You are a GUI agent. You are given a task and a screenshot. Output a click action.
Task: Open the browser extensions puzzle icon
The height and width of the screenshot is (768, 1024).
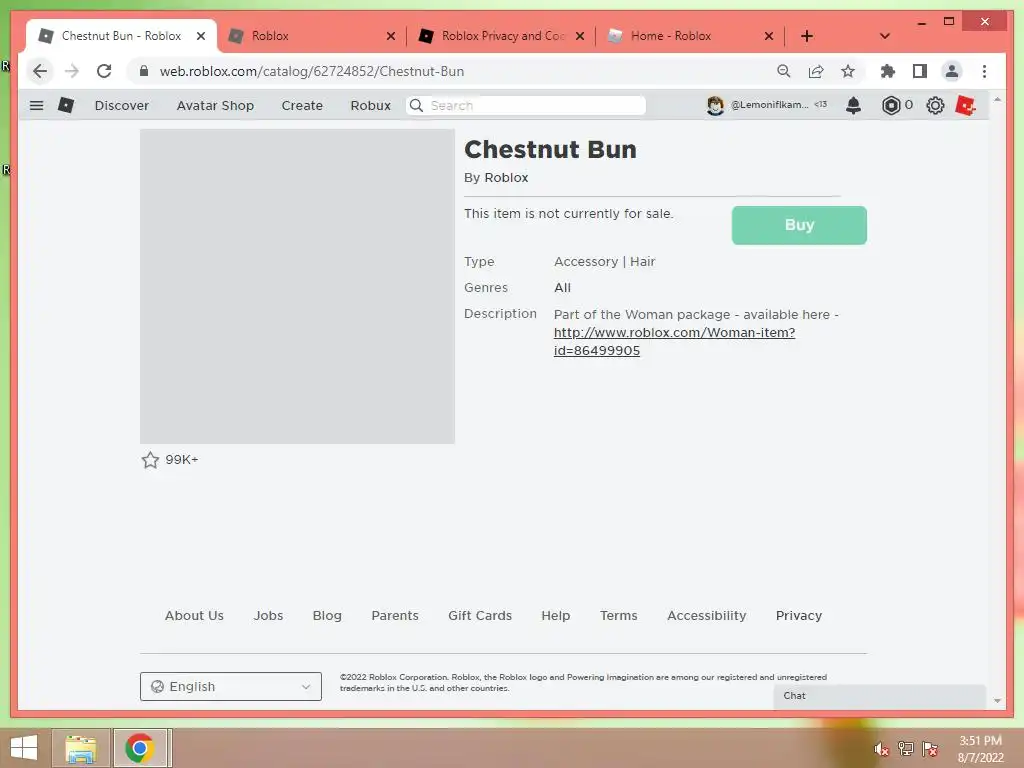[888, 71]
